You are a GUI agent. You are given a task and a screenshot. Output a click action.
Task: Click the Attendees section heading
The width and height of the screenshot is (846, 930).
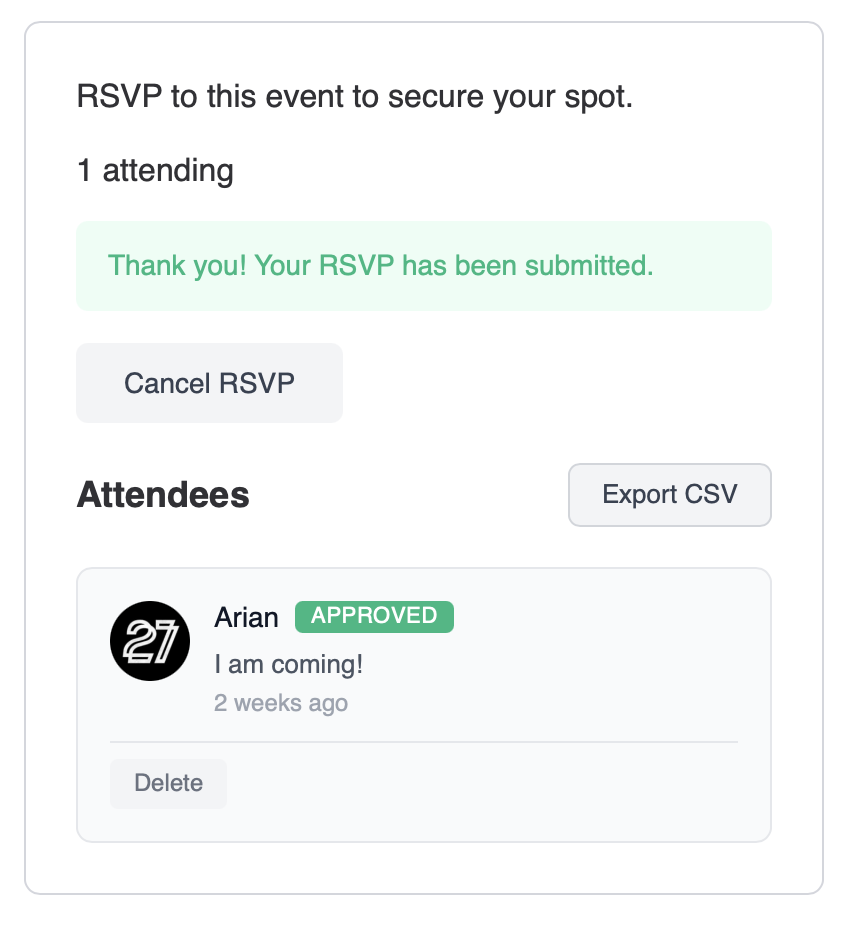coord(163,495)
